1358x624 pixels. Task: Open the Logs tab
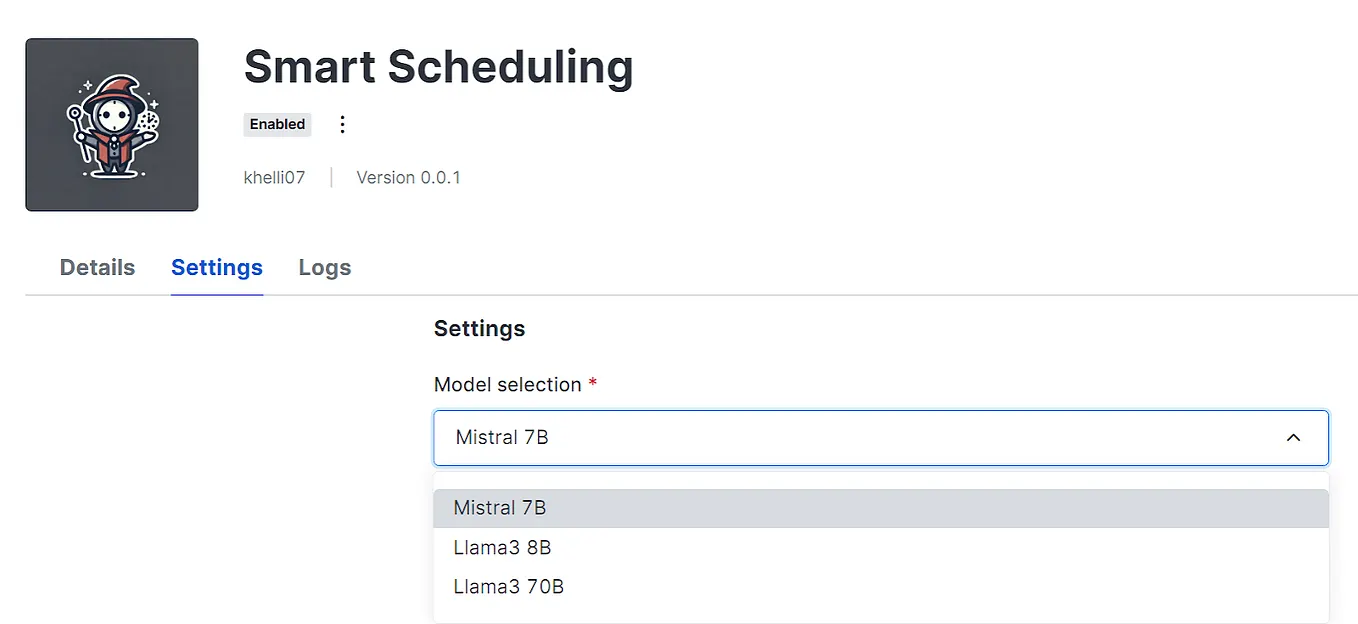click(325, 268)
